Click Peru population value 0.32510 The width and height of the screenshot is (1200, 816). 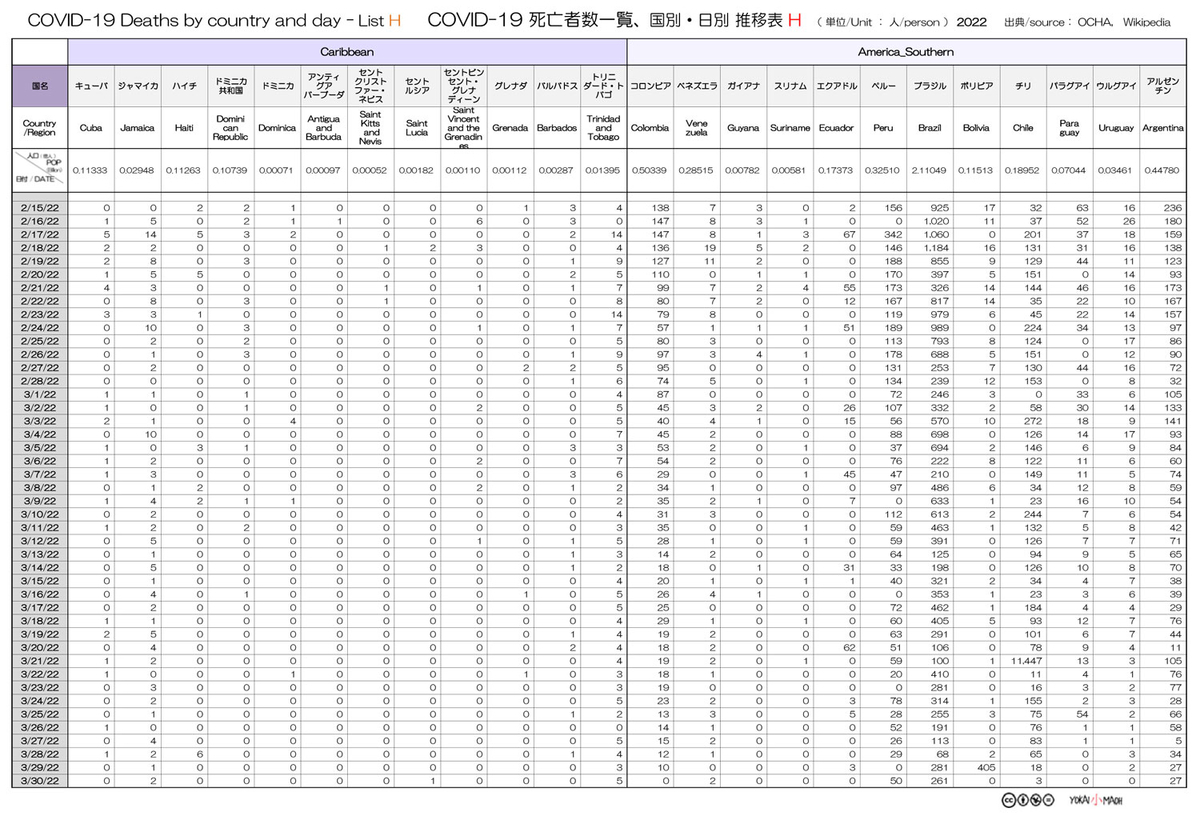883,171
